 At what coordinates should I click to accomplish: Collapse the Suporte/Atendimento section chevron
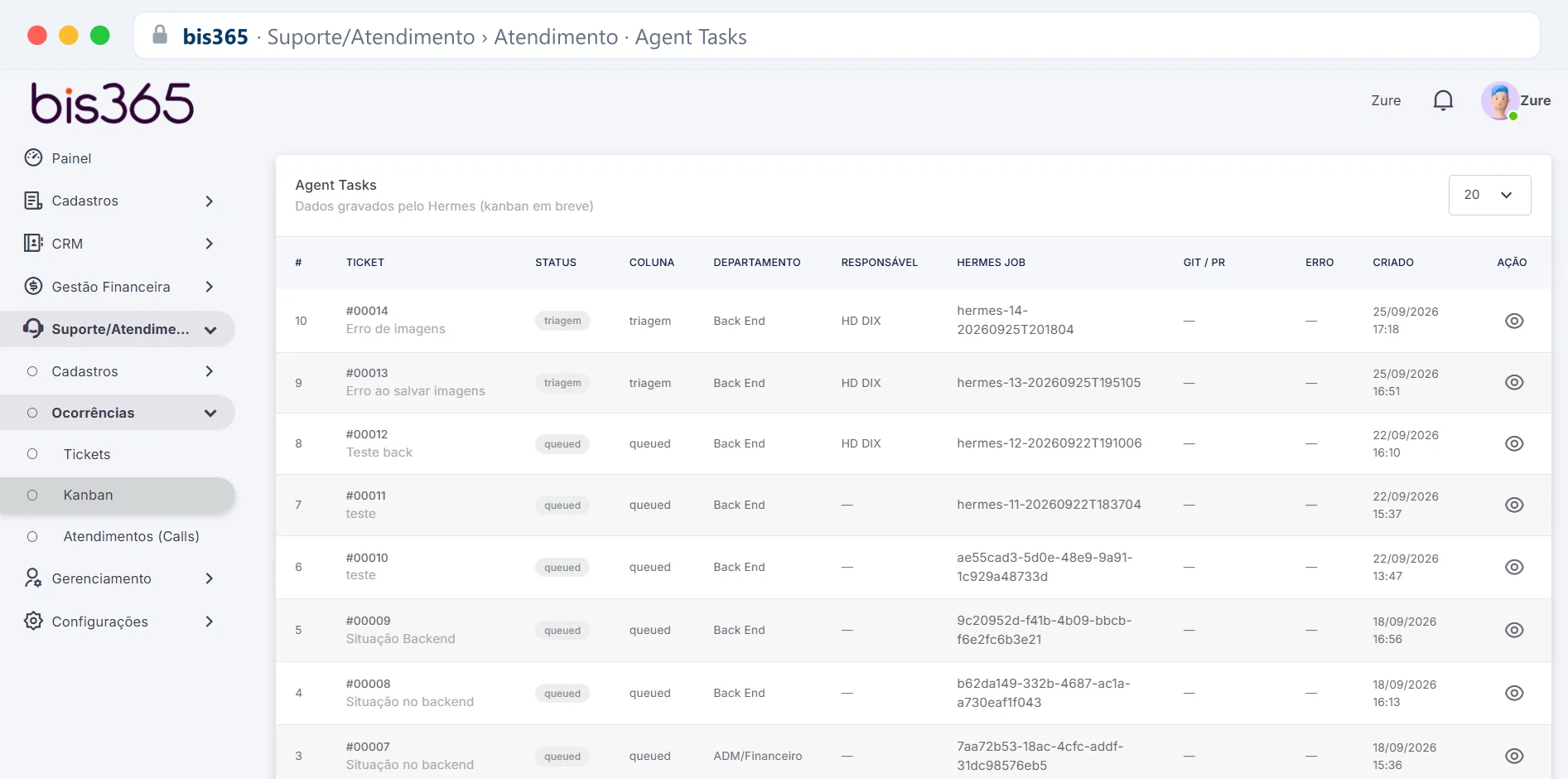[x=210, y=330]
